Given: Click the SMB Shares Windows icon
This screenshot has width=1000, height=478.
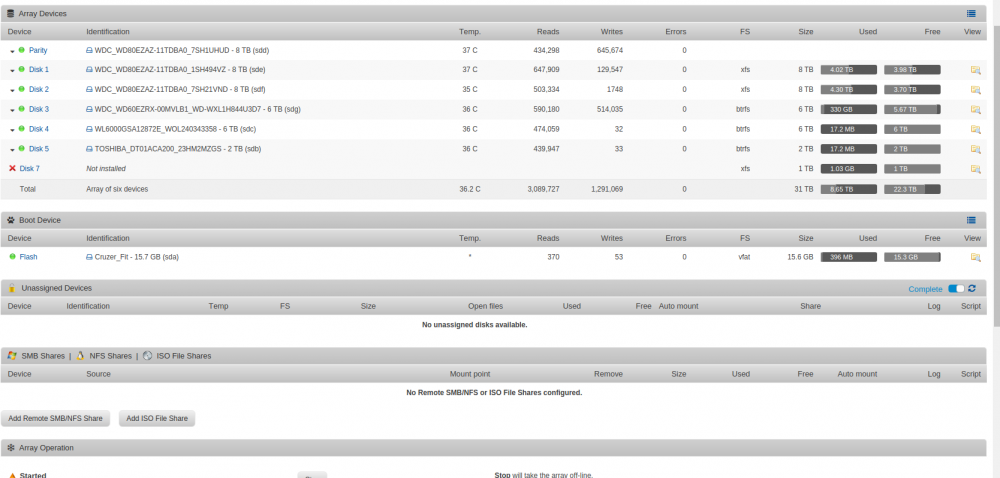Looking at the screenshot, I should click(x=12, y=356).
